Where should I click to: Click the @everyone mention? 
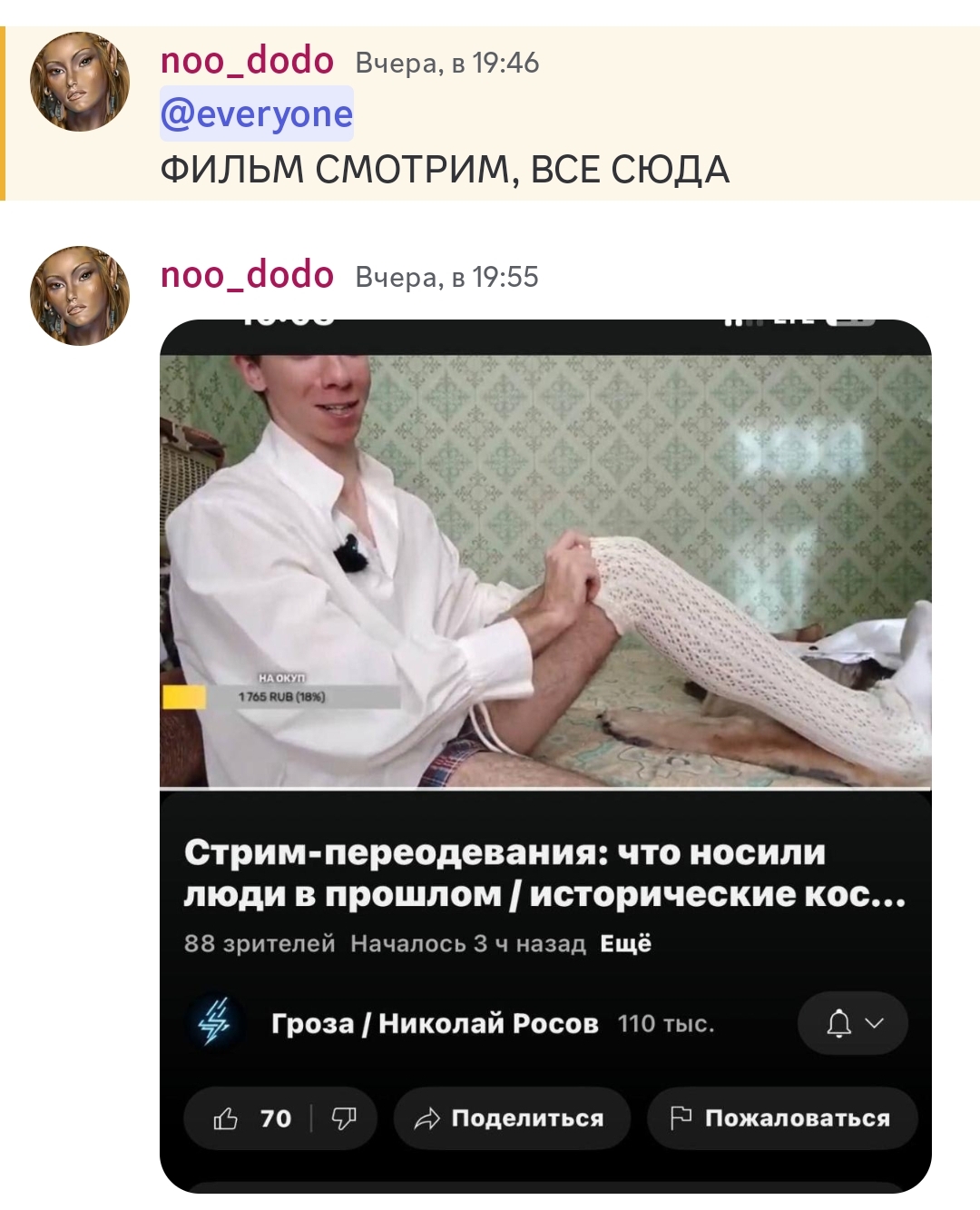pos(257,114)
